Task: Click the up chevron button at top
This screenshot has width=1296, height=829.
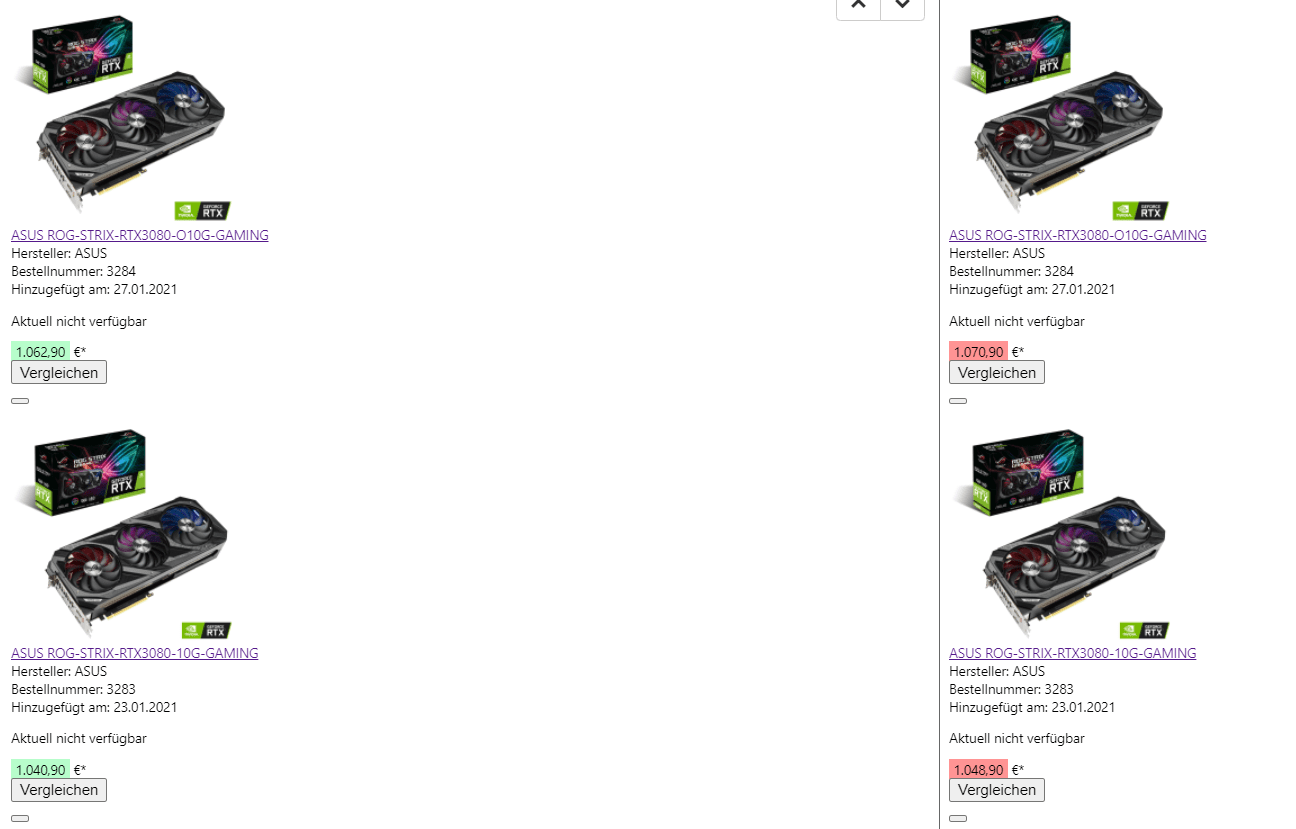Action: pos(858,7)
